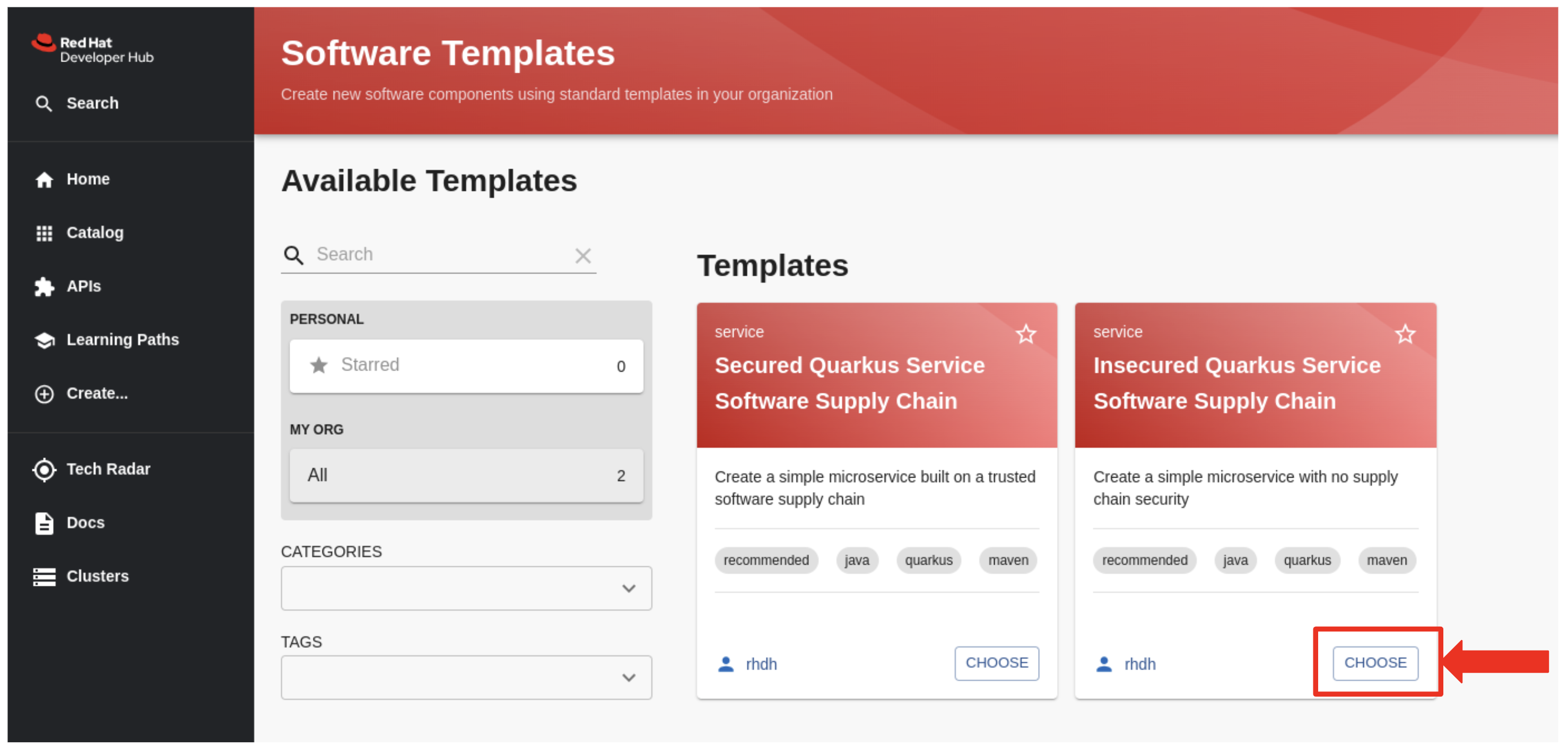Click the Catalog grid icon
Screen dimensions: 1568x756
click(44, 233)
